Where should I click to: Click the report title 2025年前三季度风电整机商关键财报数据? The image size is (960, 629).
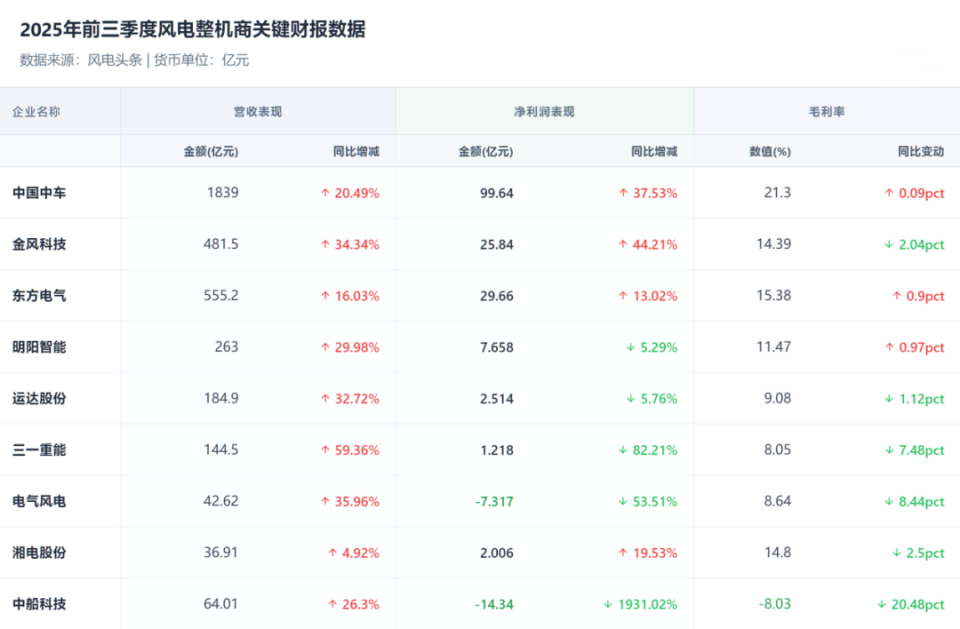click(x=192, y=30)
